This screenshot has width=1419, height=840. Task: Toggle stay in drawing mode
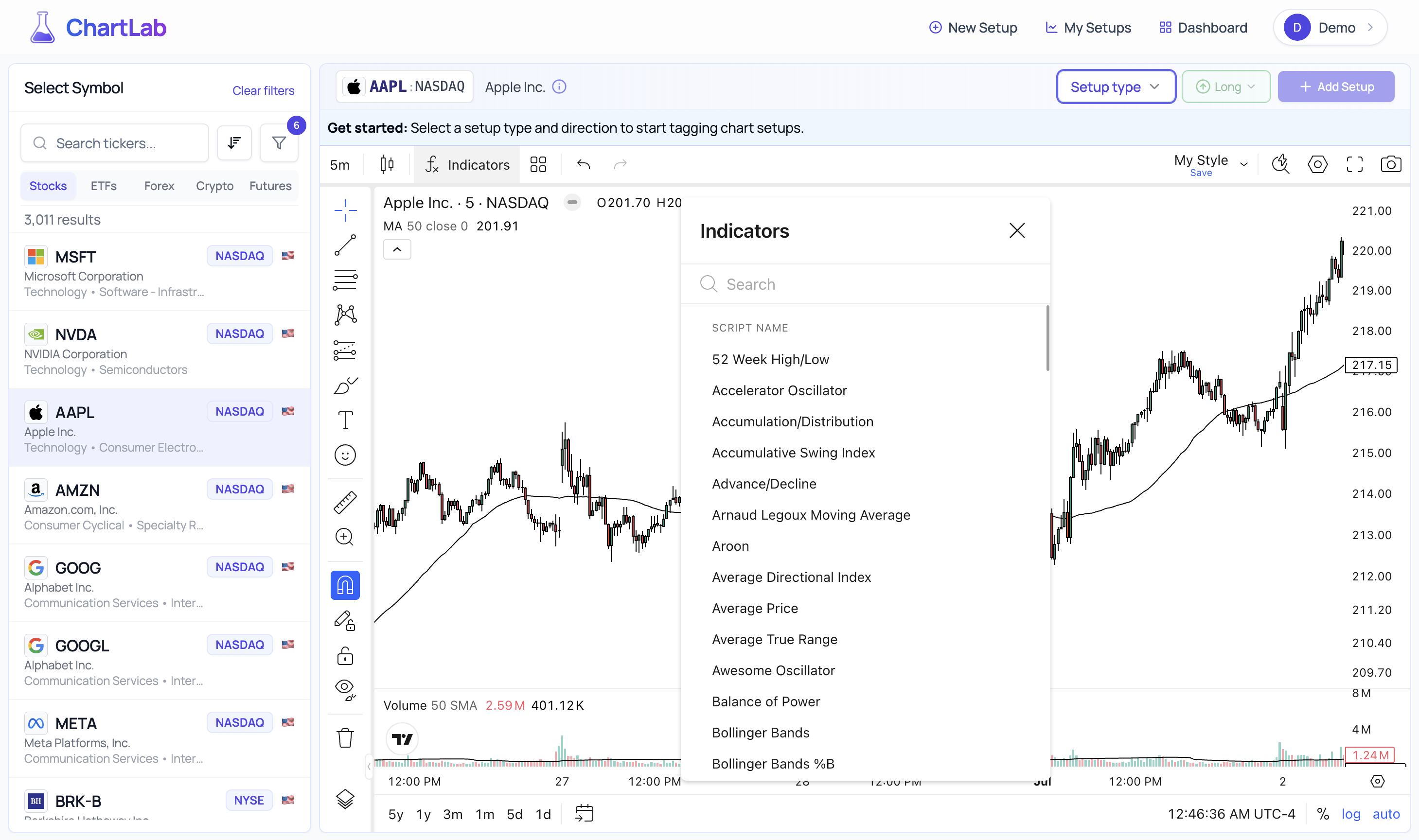(345, 621)
